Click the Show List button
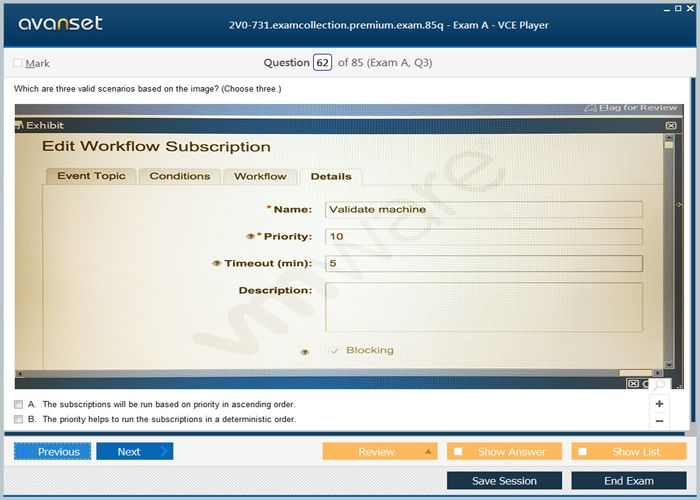Screen dimensions: 700x500 tap(628, 452)
